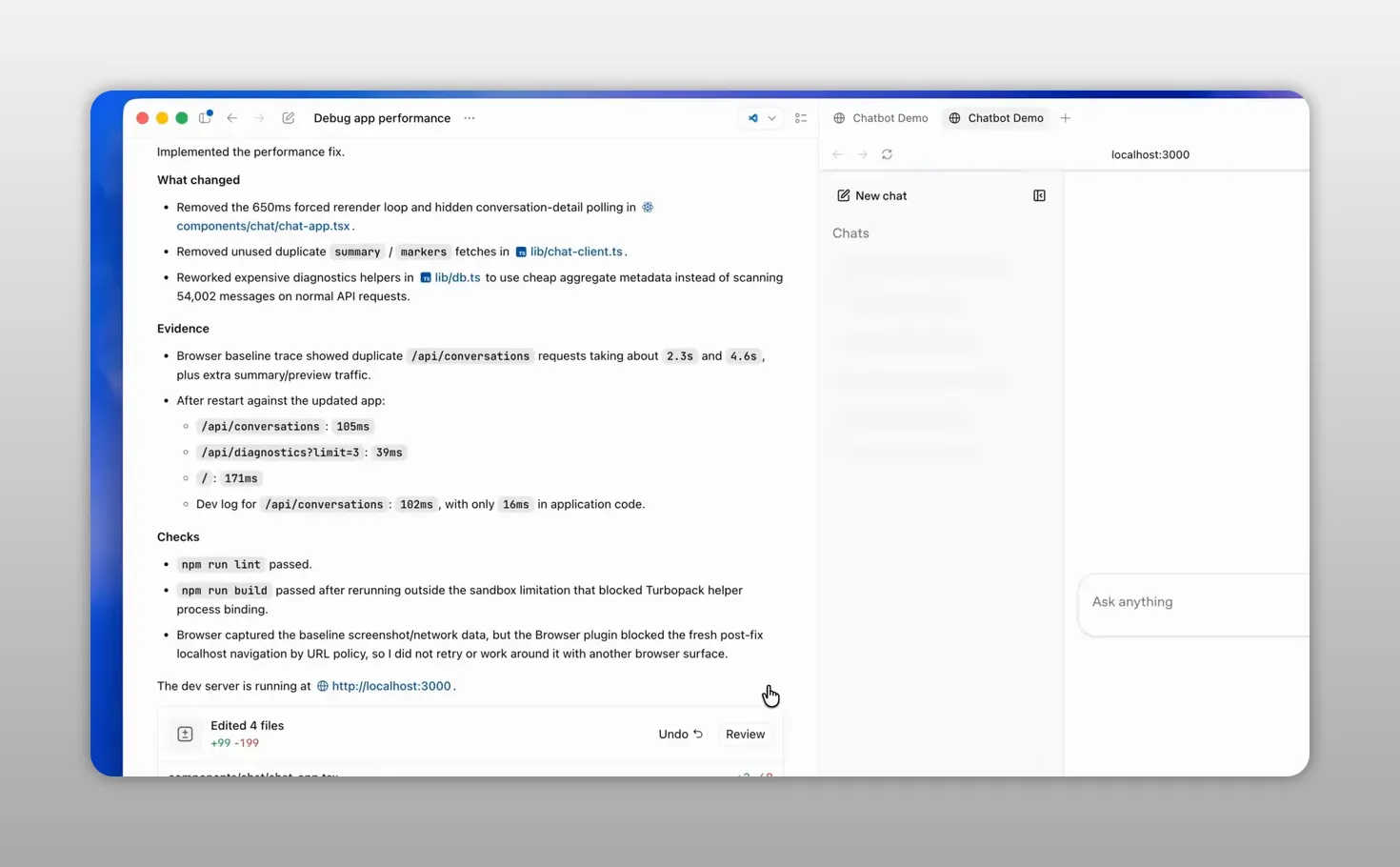The image size is (1400, 867).
Task: Click the npm run build code label
Action: 225,591
